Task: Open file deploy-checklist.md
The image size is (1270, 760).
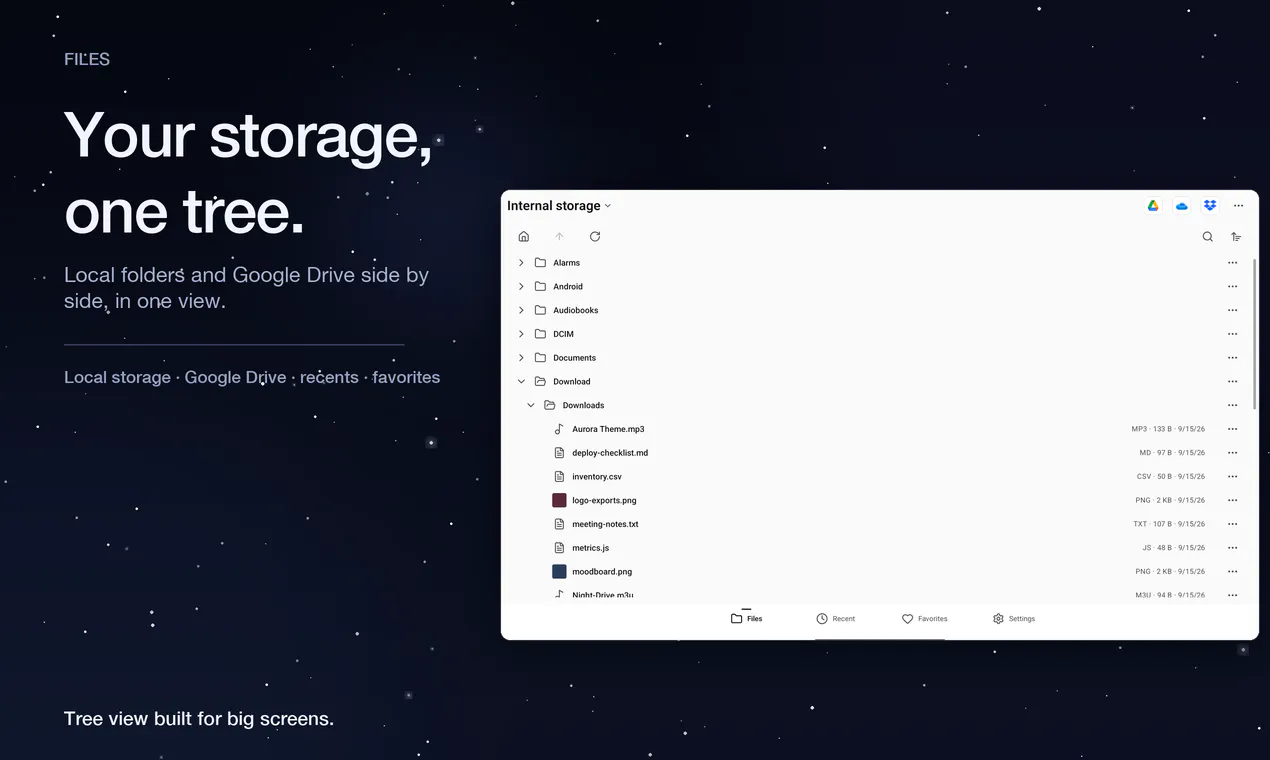Action: pyautogui.click(x=610, y=453)
